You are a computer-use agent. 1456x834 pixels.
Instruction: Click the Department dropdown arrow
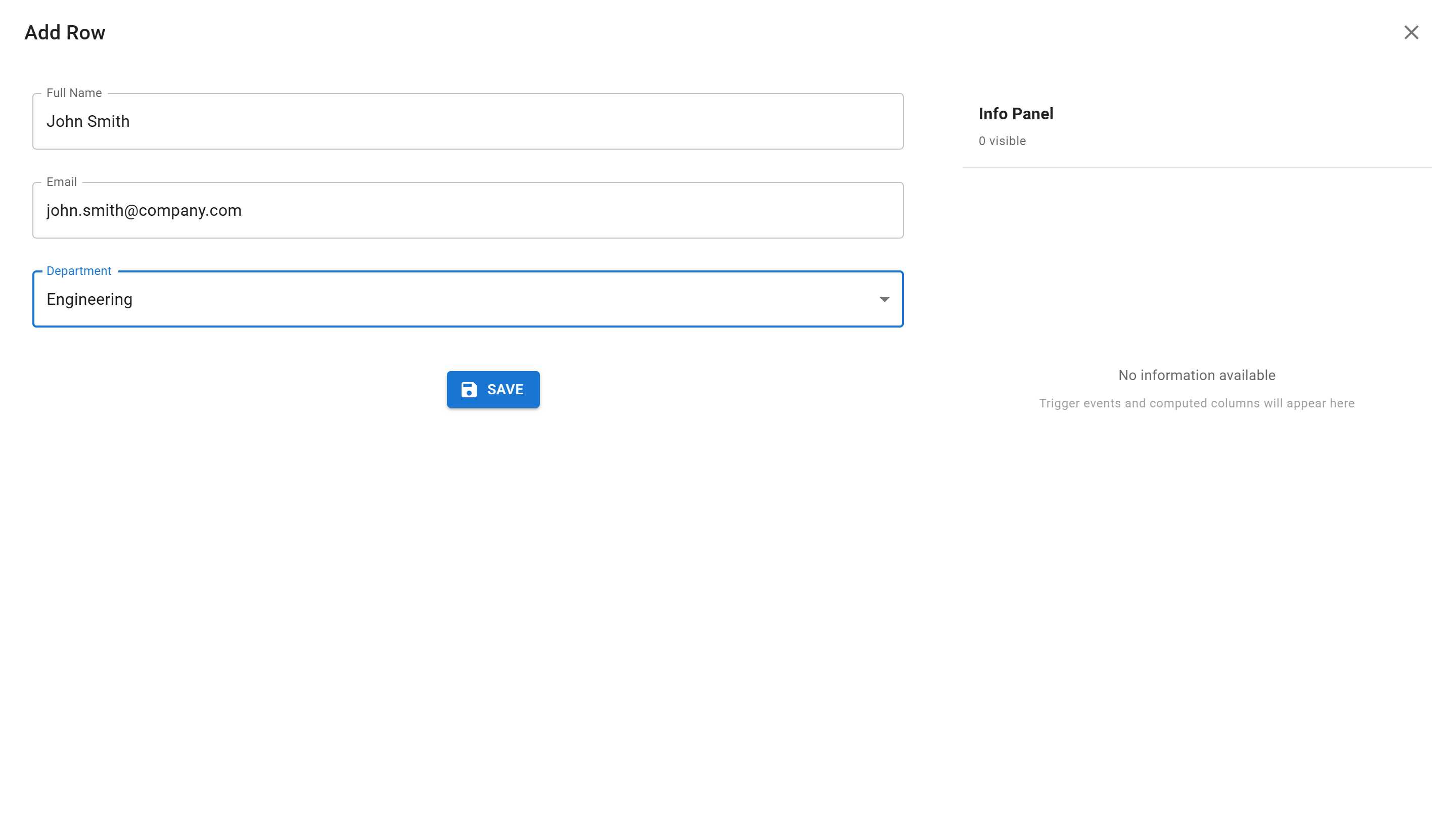(884, 300)
